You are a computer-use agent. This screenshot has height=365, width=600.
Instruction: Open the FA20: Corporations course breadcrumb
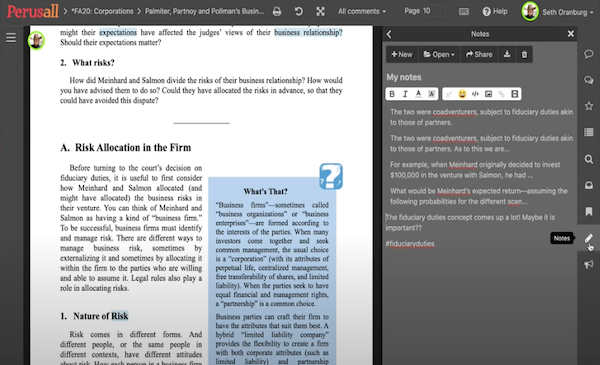click(102, 11)
